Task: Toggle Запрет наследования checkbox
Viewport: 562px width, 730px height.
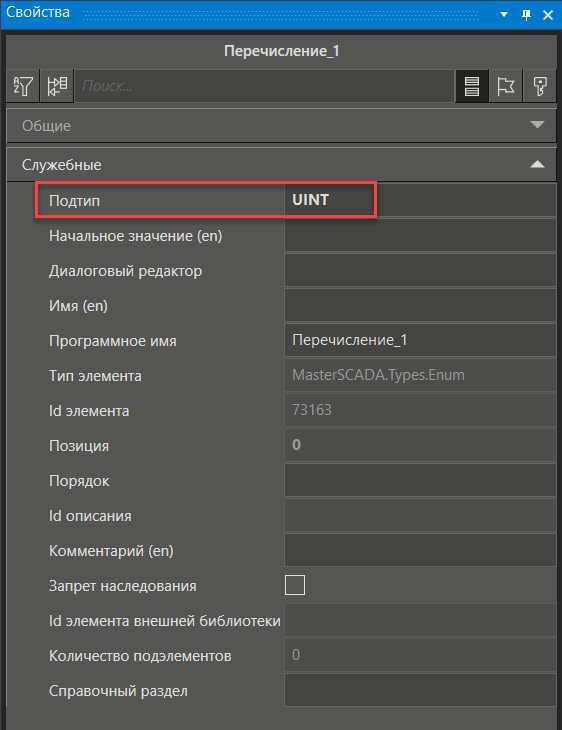Action: point(295,585)
